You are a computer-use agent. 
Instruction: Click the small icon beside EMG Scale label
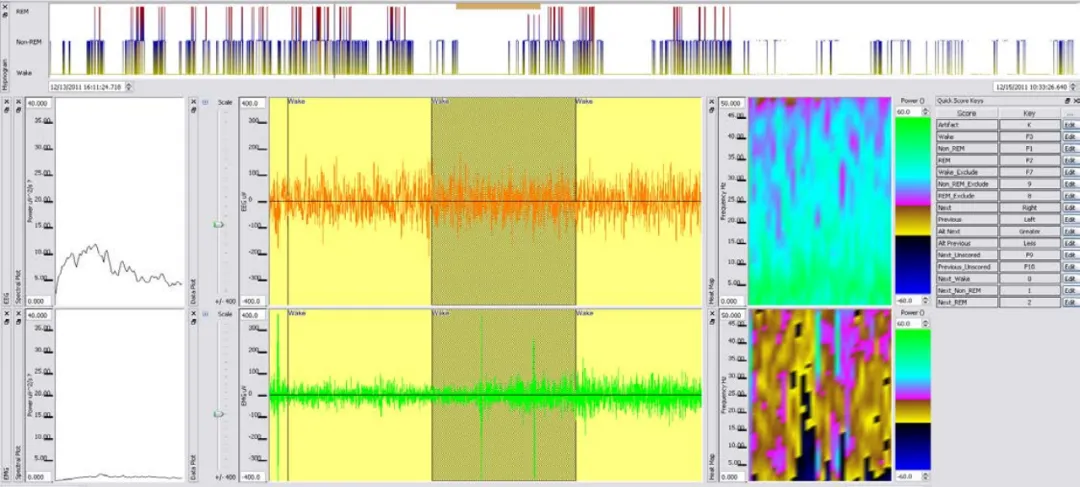click(205, 314)
